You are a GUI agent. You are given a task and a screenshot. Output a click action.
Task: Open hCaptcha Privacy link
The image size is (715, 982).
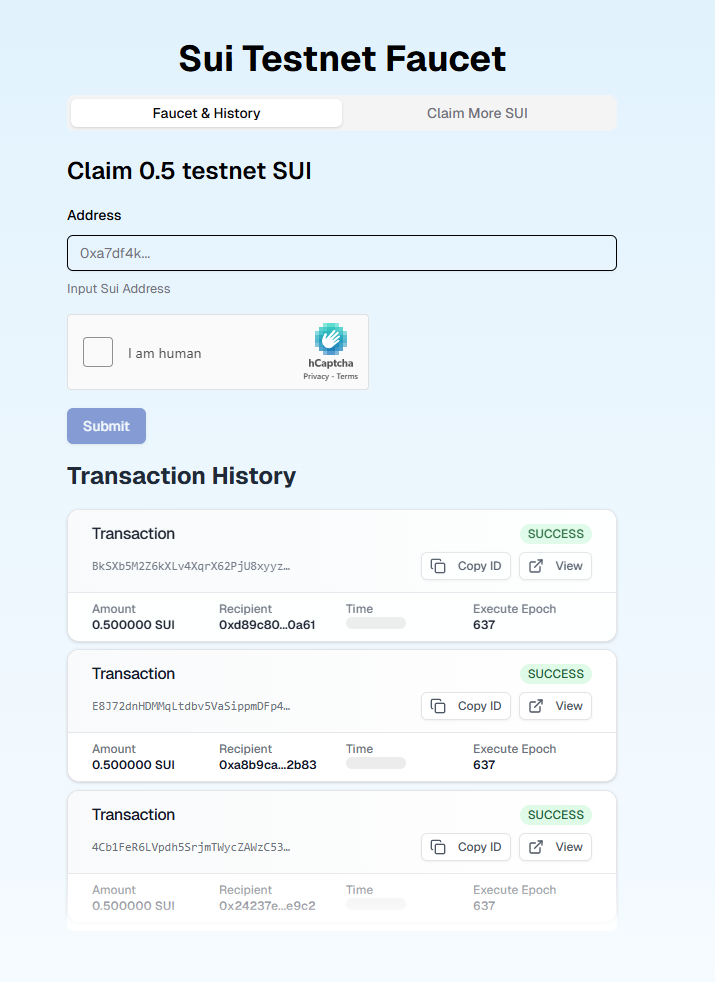(316, 376)
